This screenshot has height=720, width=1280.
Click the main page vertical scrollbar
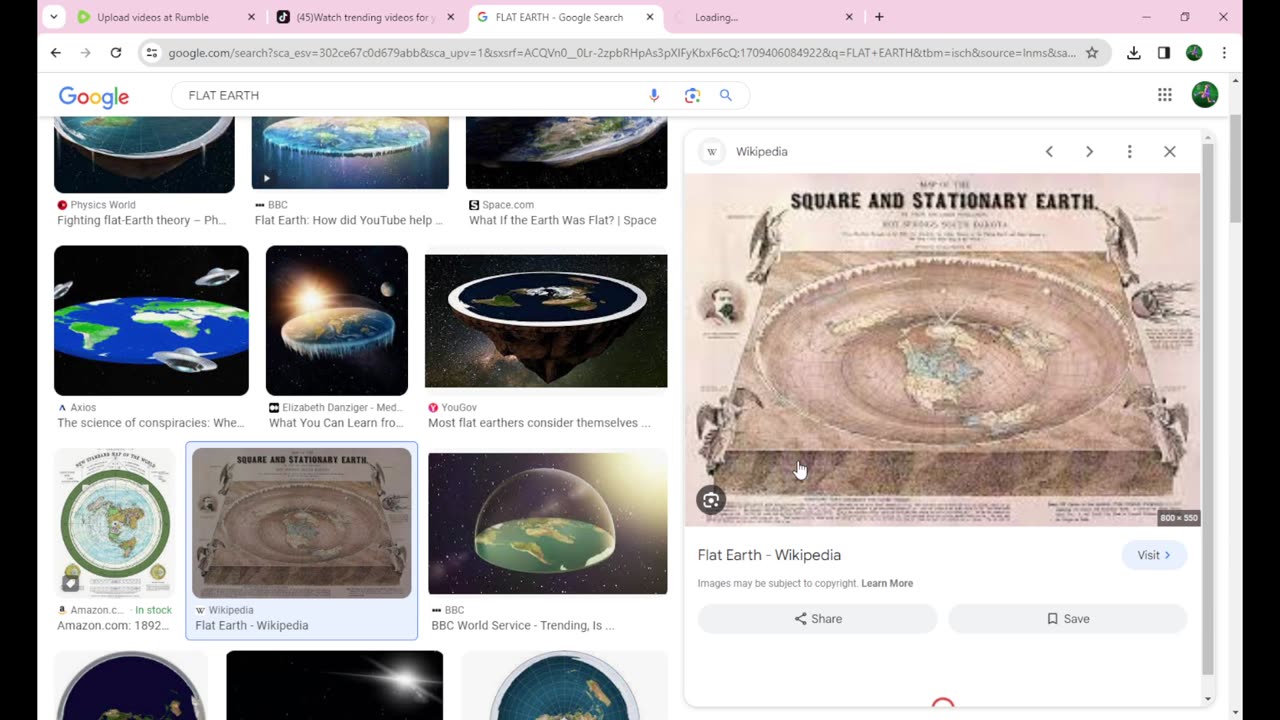click(1236, 170)
